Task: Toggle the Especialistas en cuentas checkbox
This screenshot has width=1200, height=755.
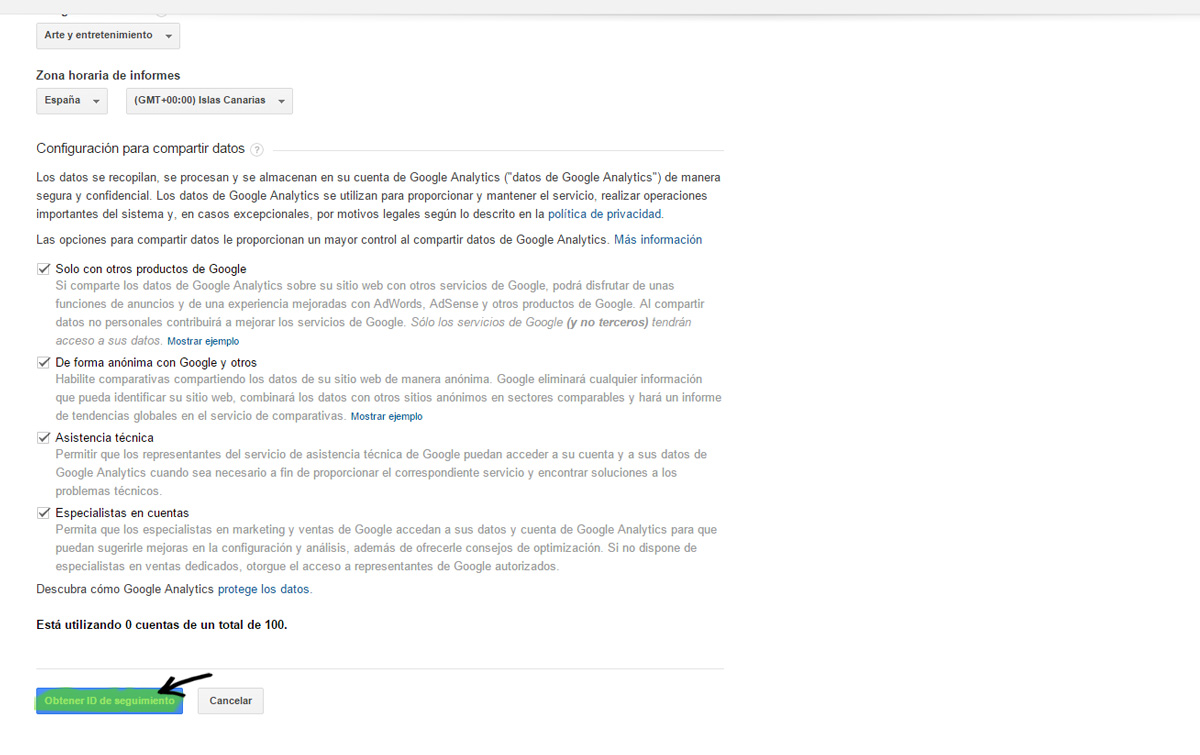Action: pyautogui.click(x=43, y=513)
